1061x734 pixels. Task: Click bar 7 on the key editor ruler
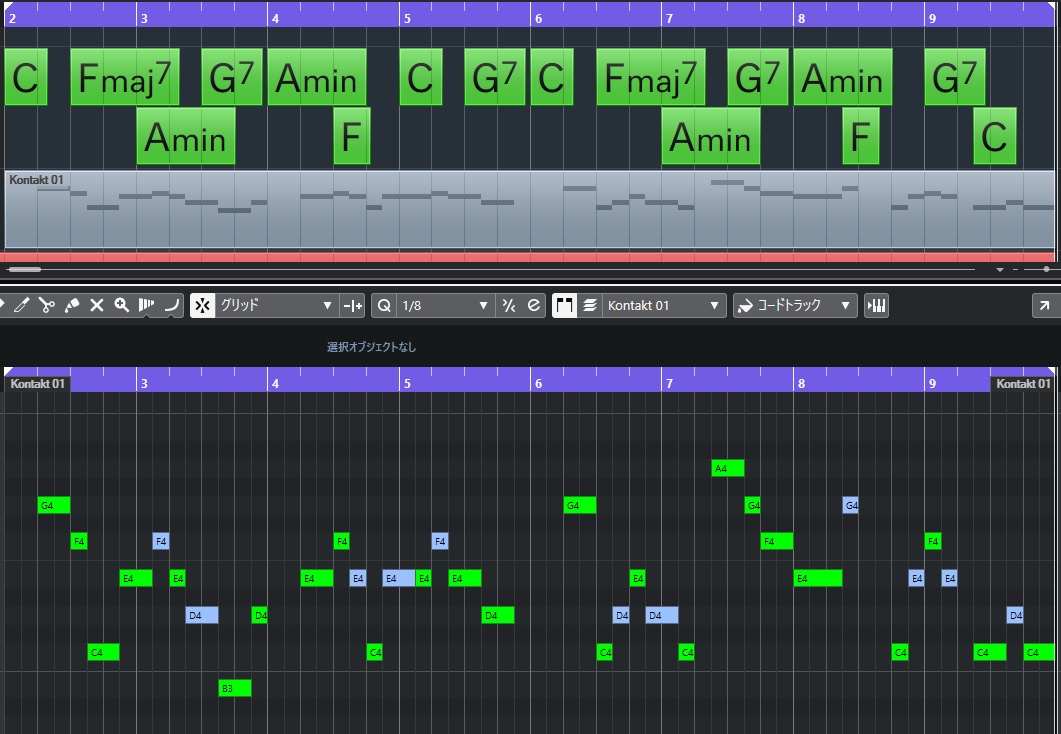[669, 384]
